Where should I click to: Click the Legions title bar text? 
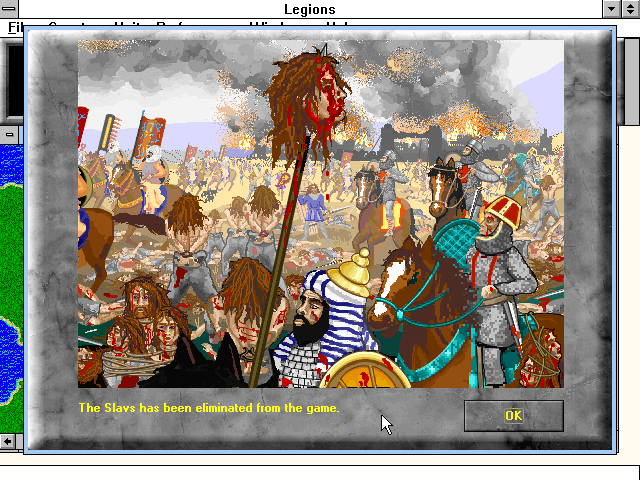pos(310,9)
